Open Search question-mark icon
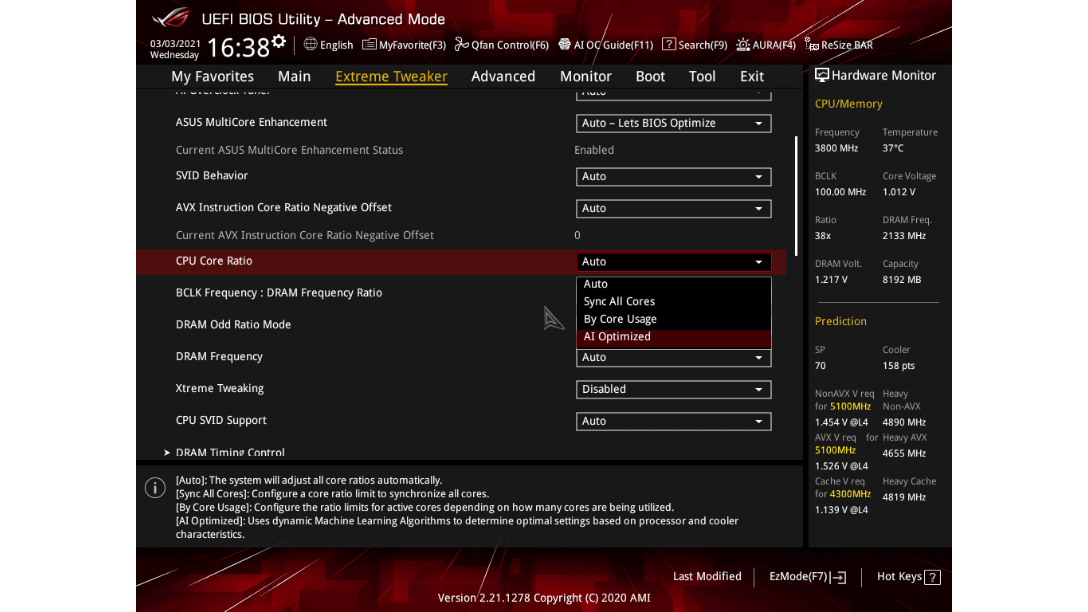The width and height of the screenshot is (1088, 612). pos(669,44)
